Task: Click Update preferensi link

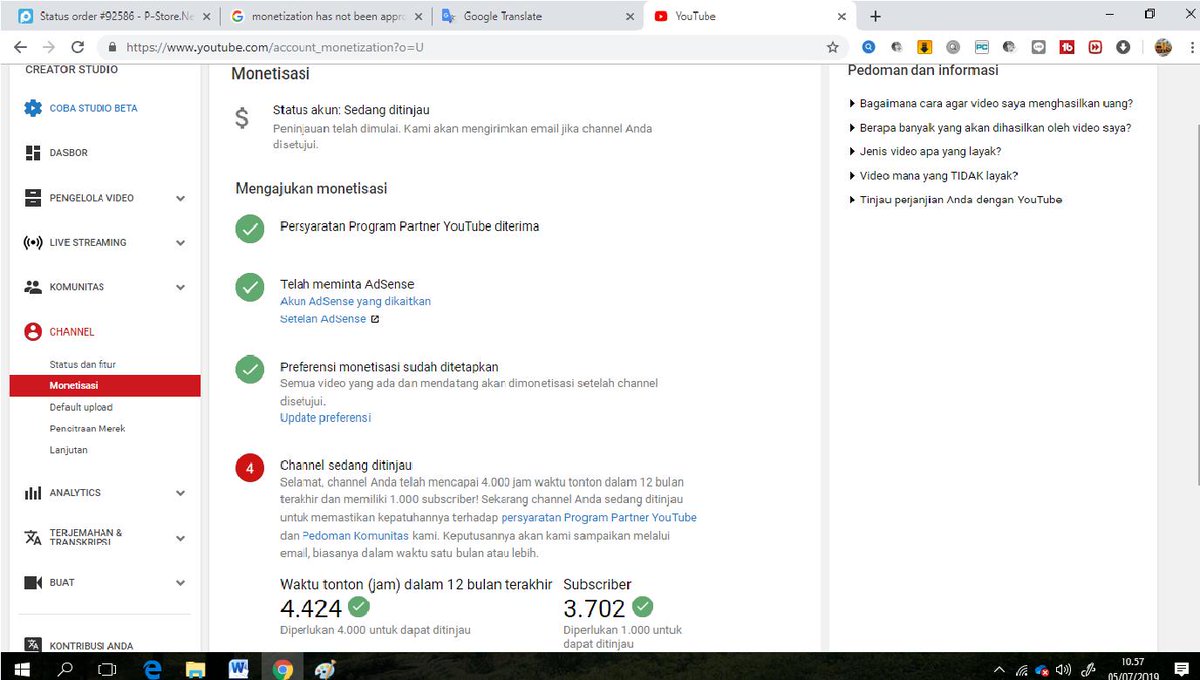Action: click(325, 418)
